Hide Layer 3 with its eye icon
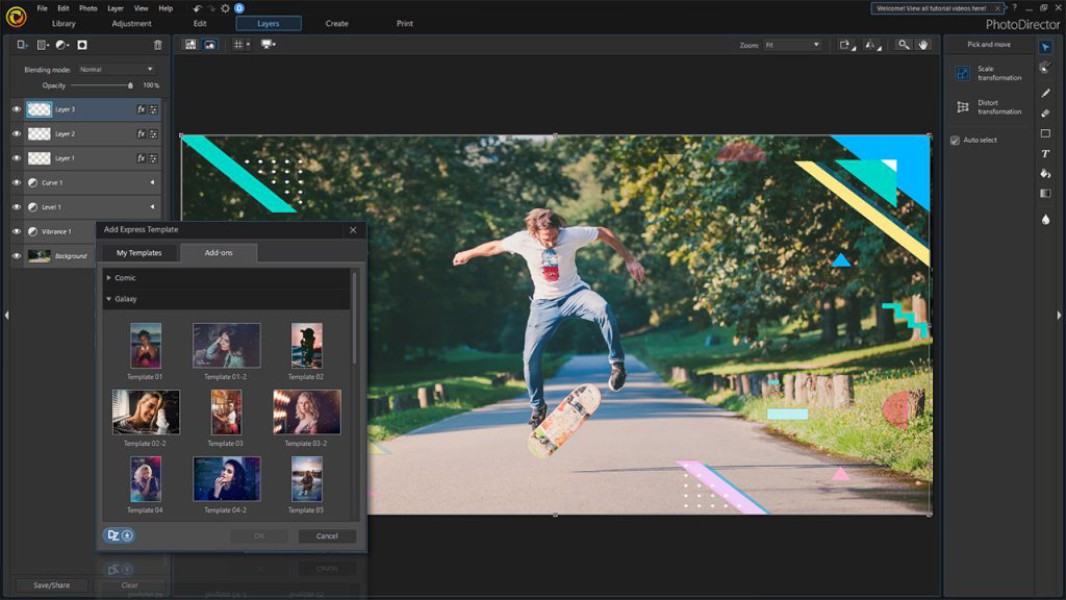Image resolution: width=1066 pixels, height=600 pixels. [x=16, y=109]
